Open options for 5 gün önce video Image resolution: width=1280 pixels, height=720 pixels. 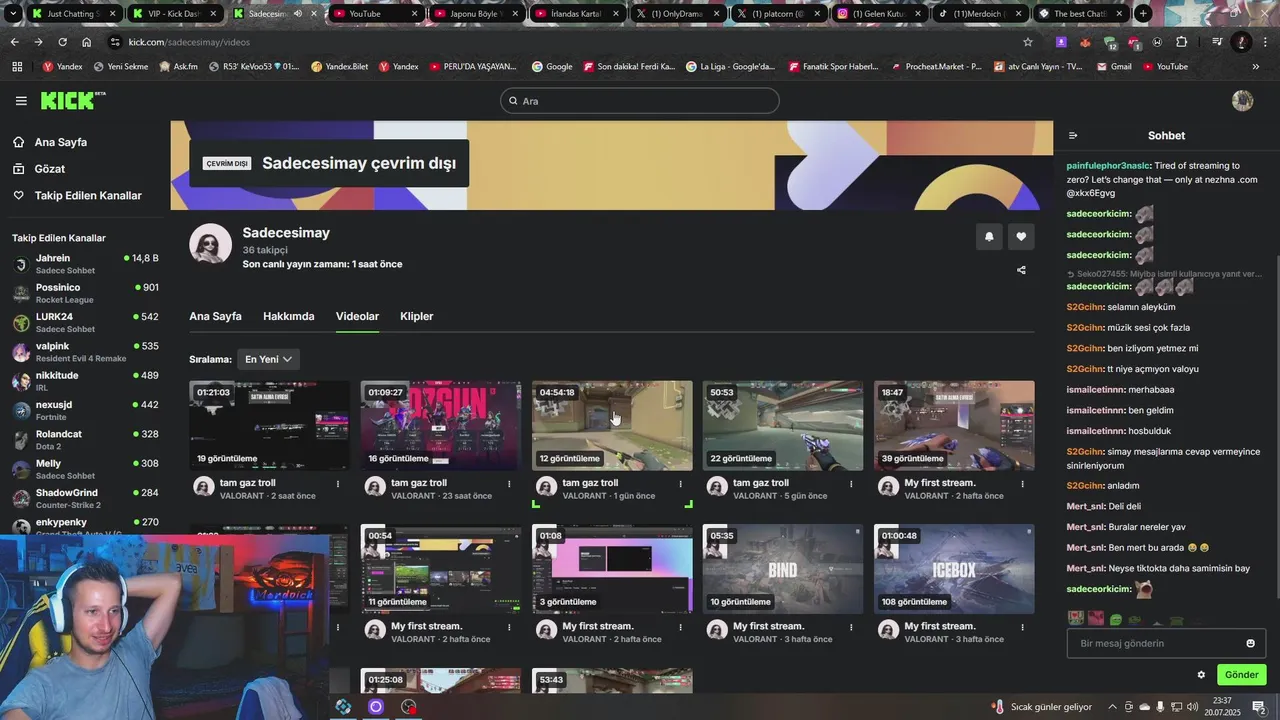[x=851, y=484]
